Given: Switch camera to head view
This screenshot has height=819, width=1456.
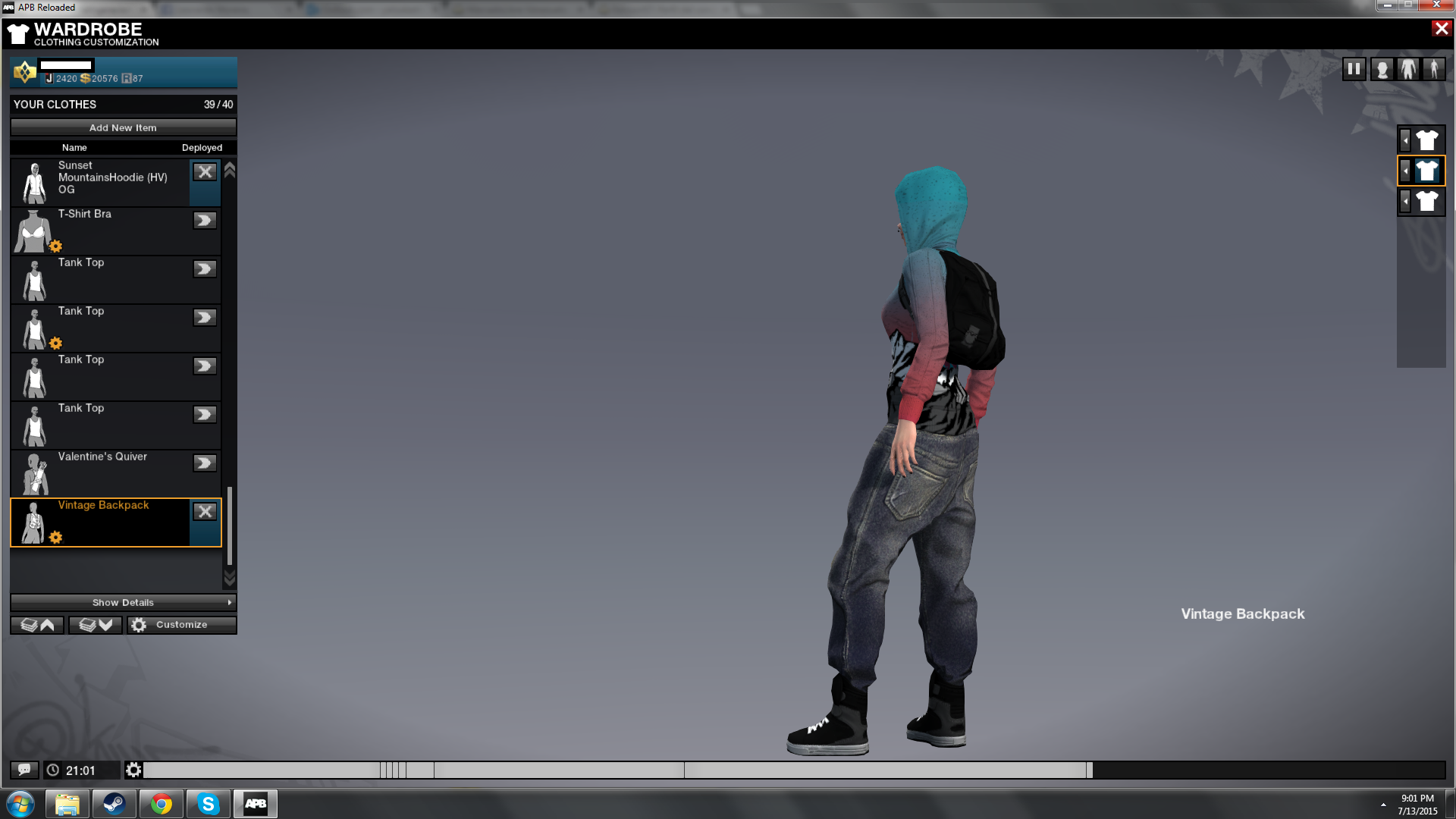Looking at the screenshot, I should click(1382, 69).
